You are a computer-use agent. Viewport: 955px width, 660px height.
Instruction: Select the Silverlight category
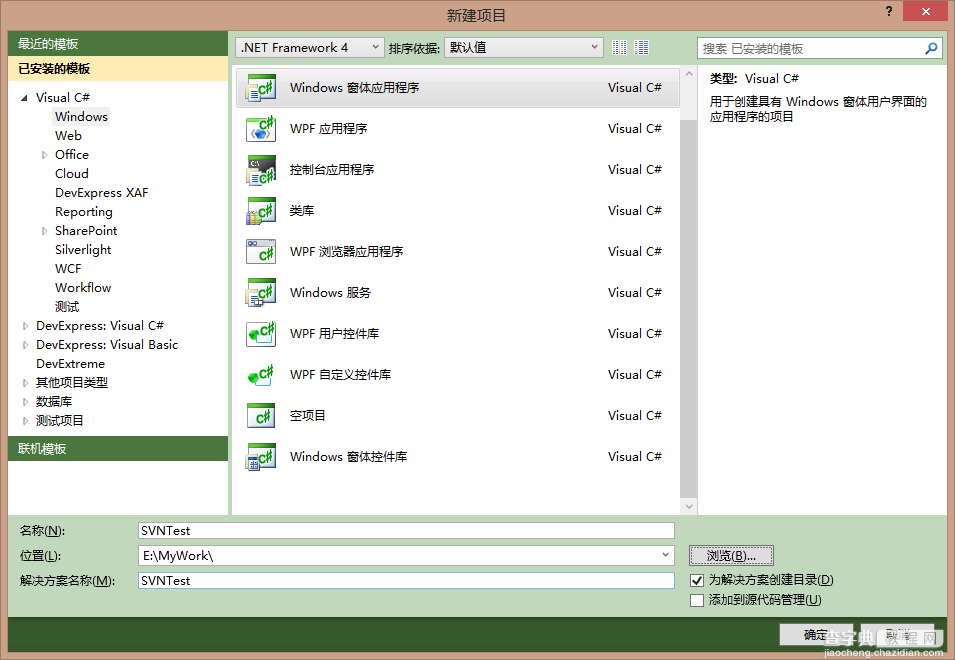pyautogui.click(x=83, y=250)
